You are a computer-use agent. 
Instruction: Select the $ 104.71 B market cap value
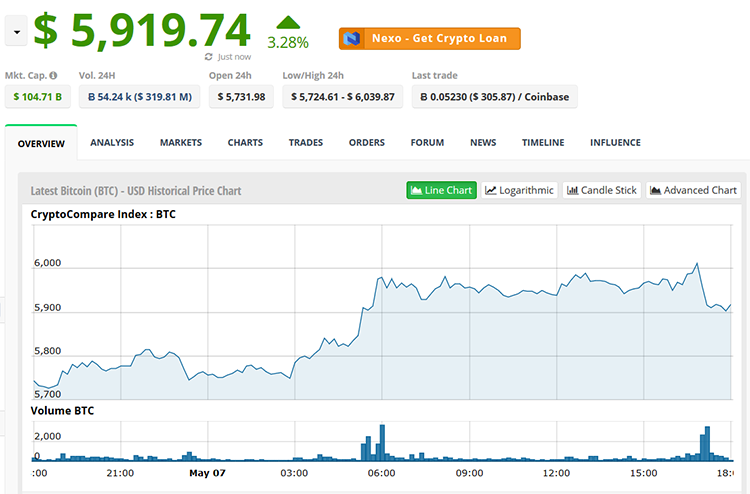tap(38, 97)
